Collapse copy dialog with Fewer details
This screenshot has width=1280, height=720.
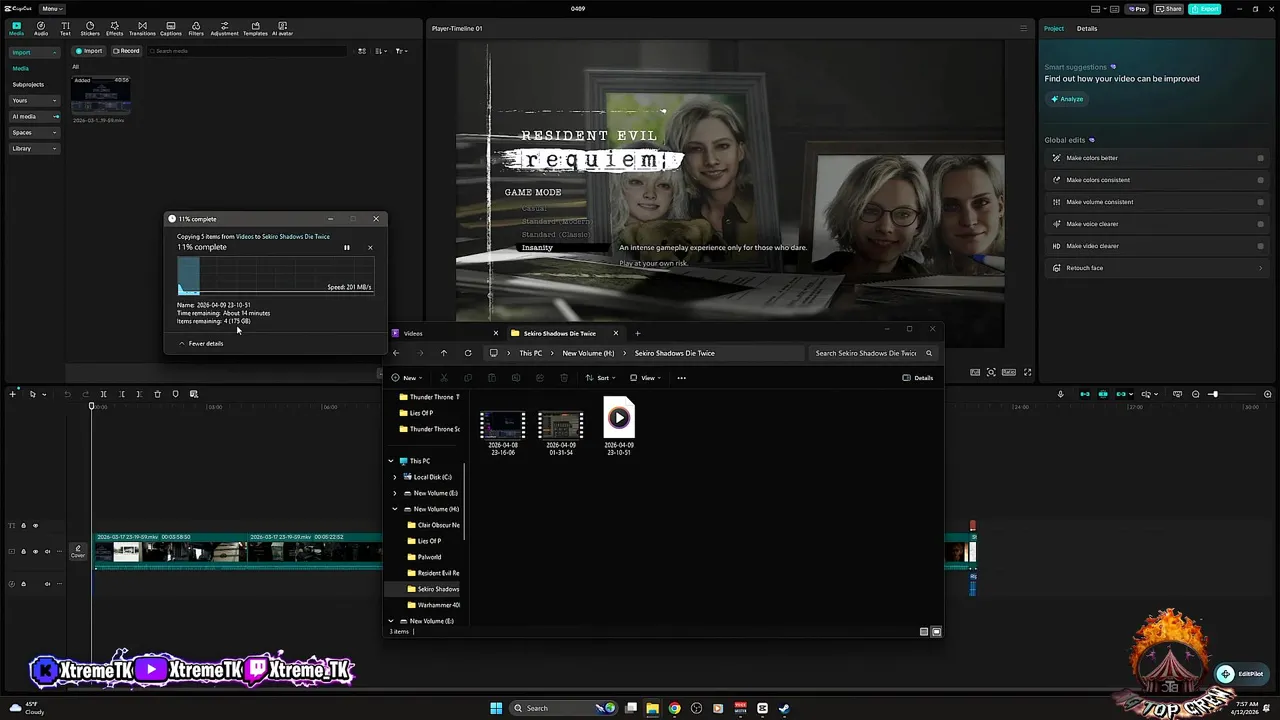coord(201,343)
